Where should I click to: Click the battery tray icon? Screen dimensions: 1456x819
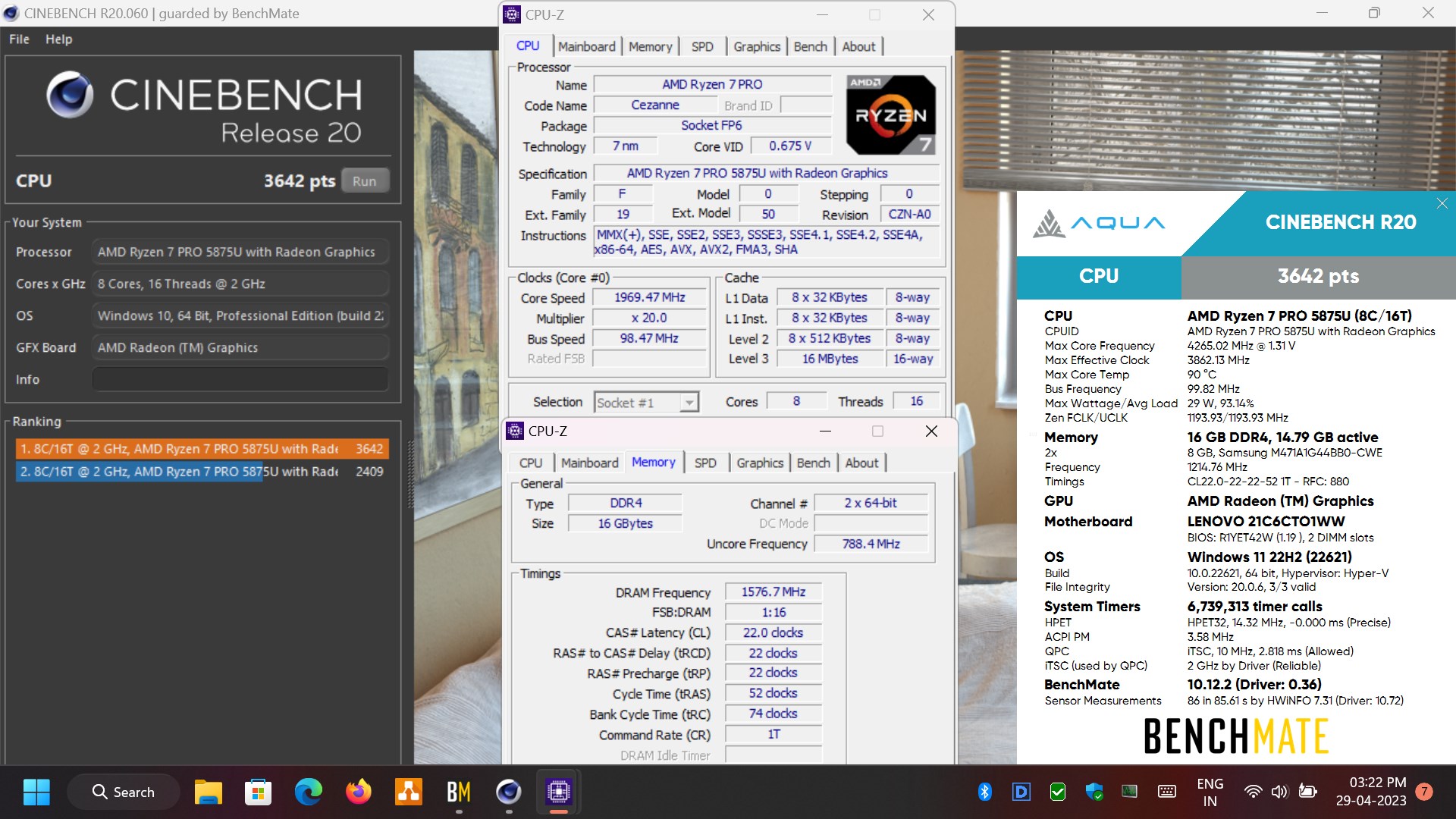point(1307,792)
